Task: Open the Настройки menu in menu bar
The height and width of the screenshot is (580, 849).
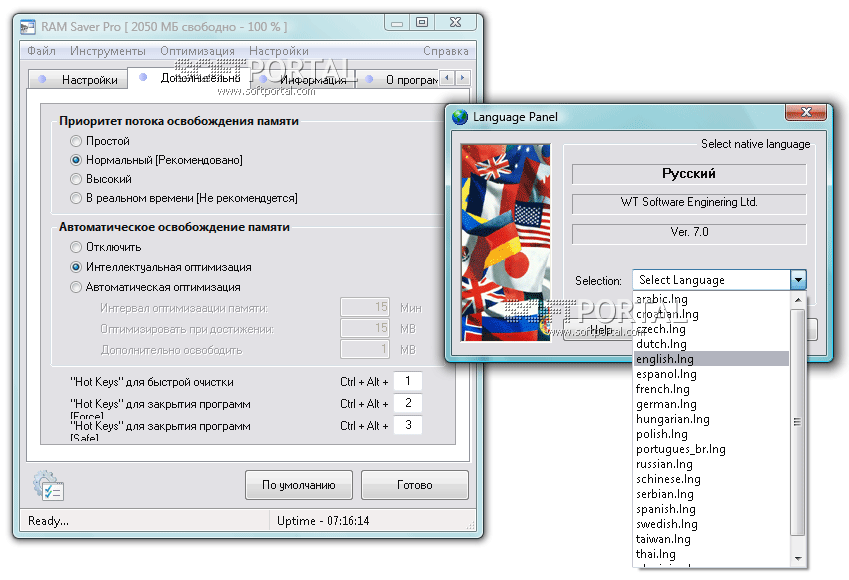Action: (x=278, y=51)
